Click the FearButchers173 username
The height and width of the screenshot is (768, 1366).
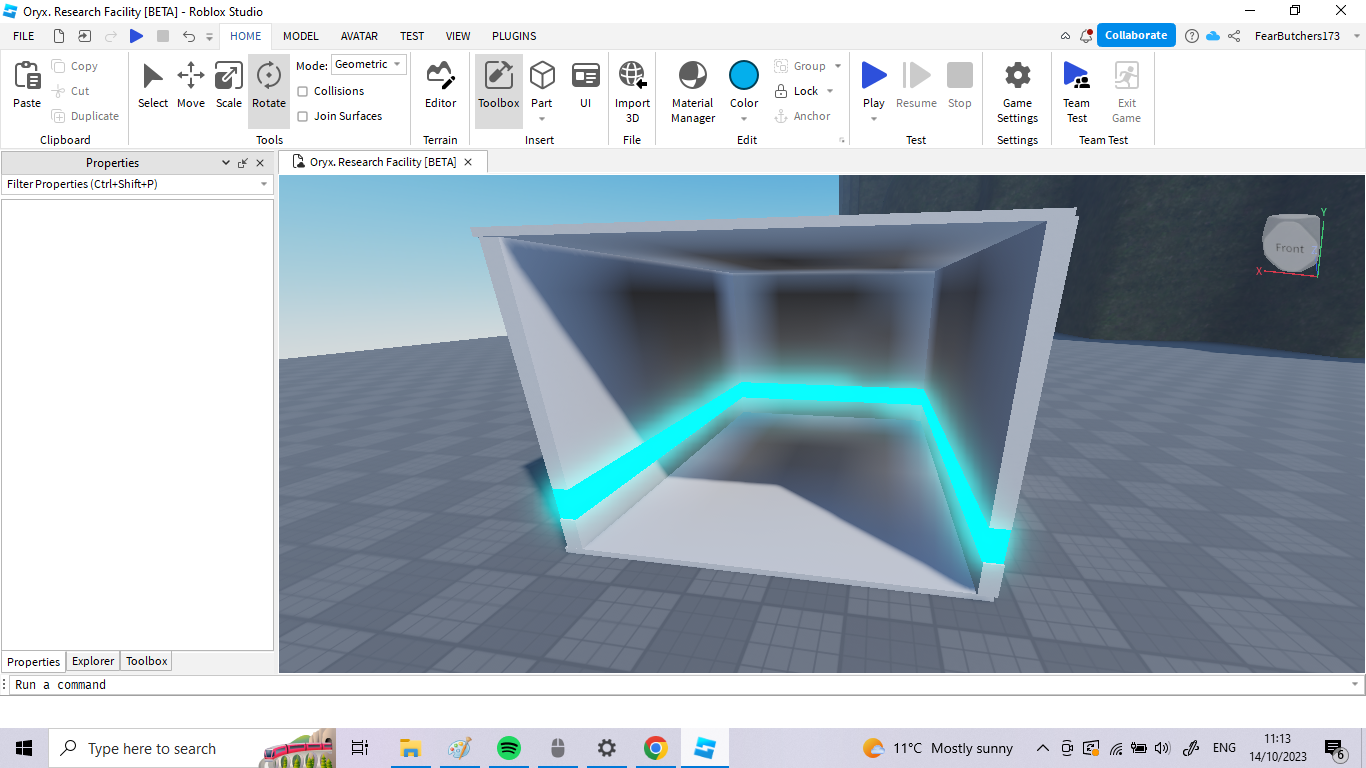pos(1297,36)
